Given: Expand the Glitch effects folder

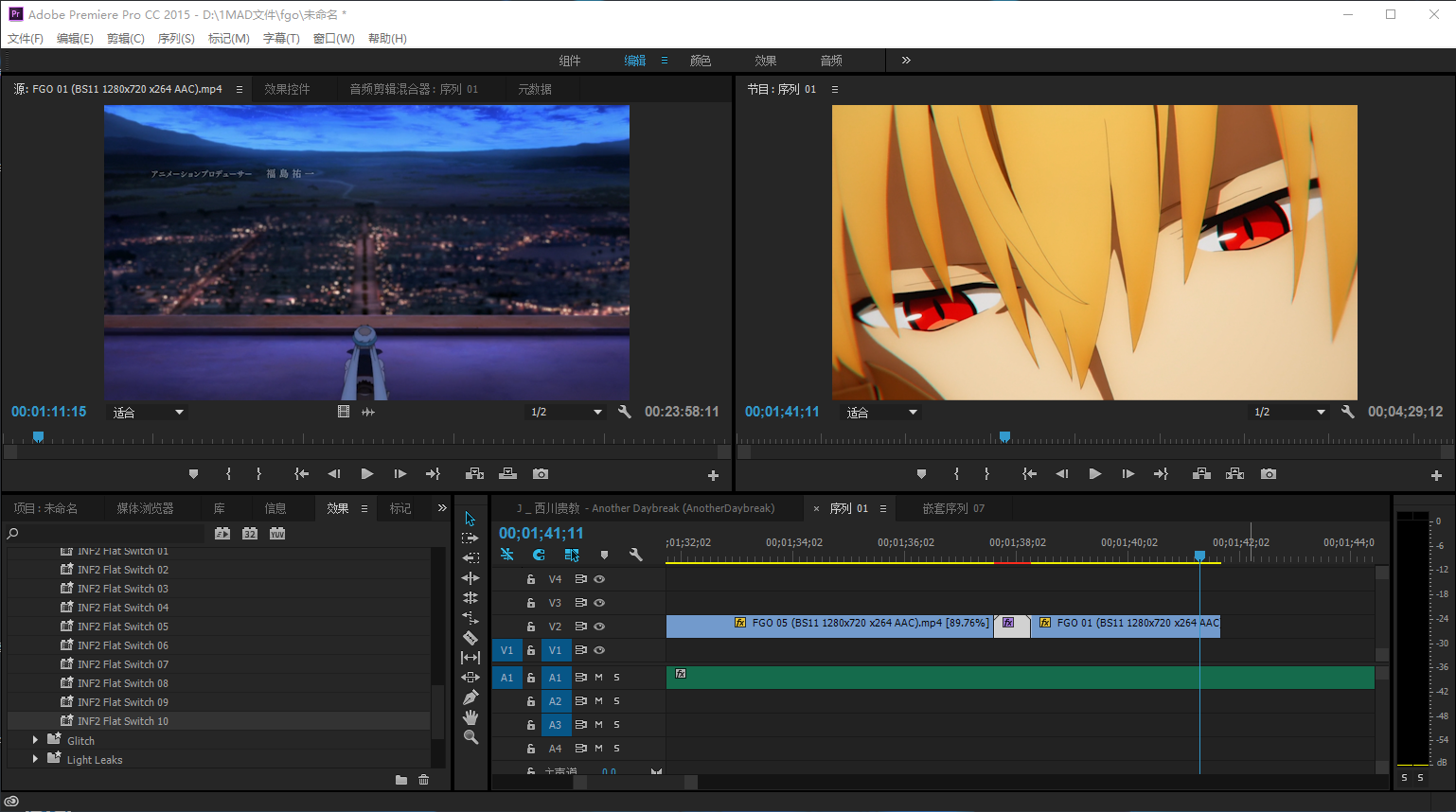Looking at the screenshot, I should tap(35, 740).
